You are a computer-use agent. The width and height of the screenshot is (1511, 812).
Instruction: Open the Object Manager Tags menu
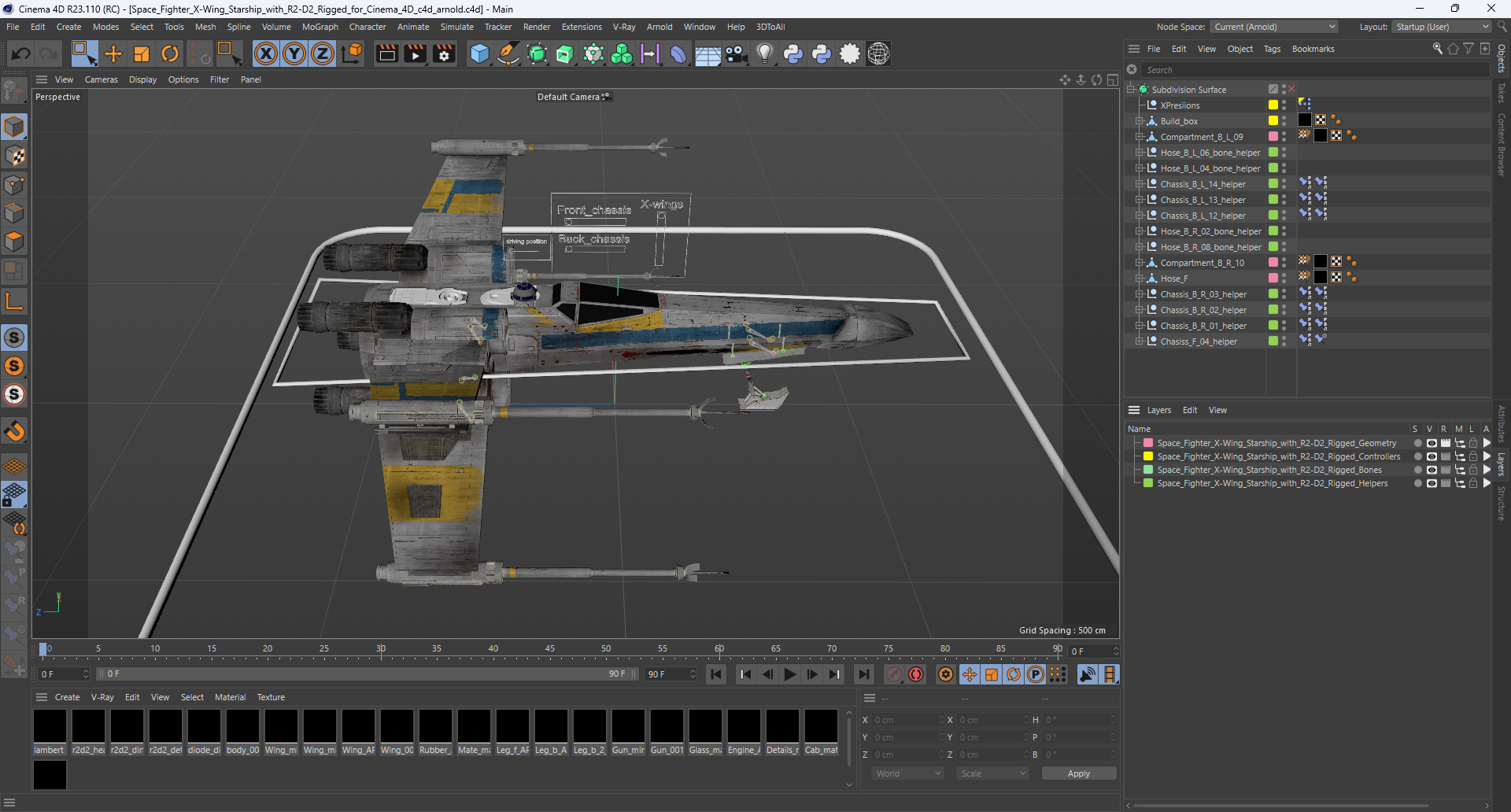1272,49
